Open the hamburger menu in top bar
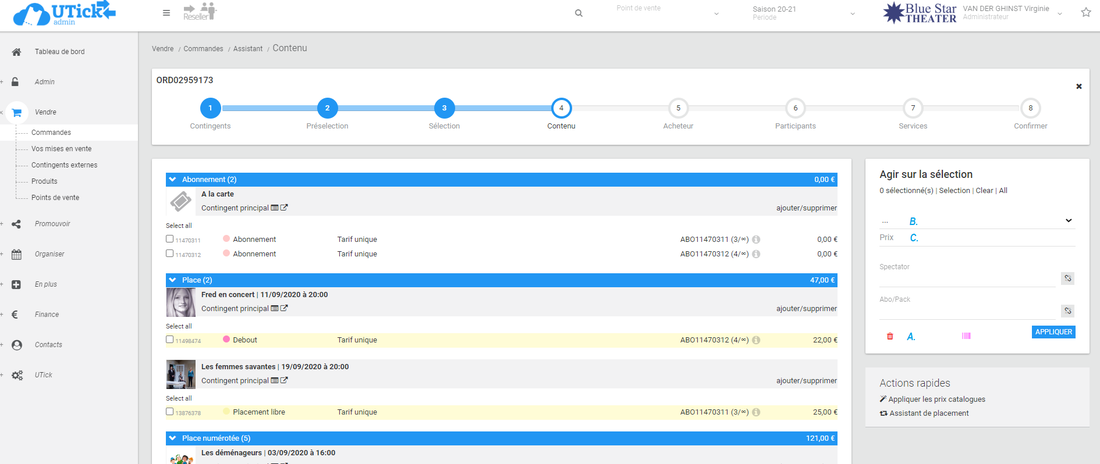 166,13
